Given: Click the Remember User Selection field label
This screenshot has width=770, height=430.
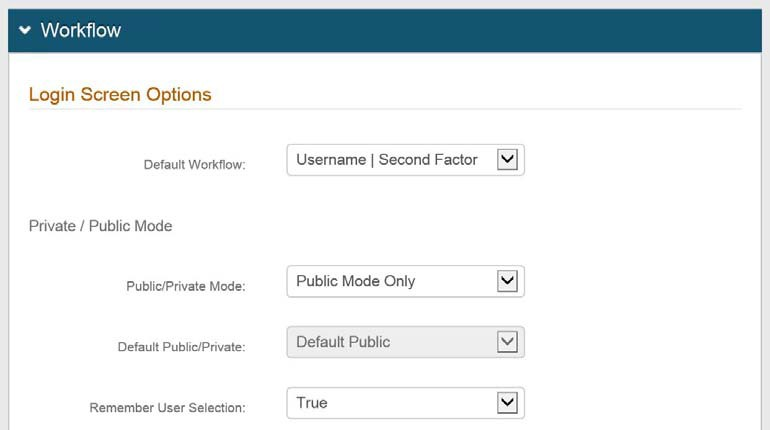Looking at the screenshot, I should click(167, 408).
